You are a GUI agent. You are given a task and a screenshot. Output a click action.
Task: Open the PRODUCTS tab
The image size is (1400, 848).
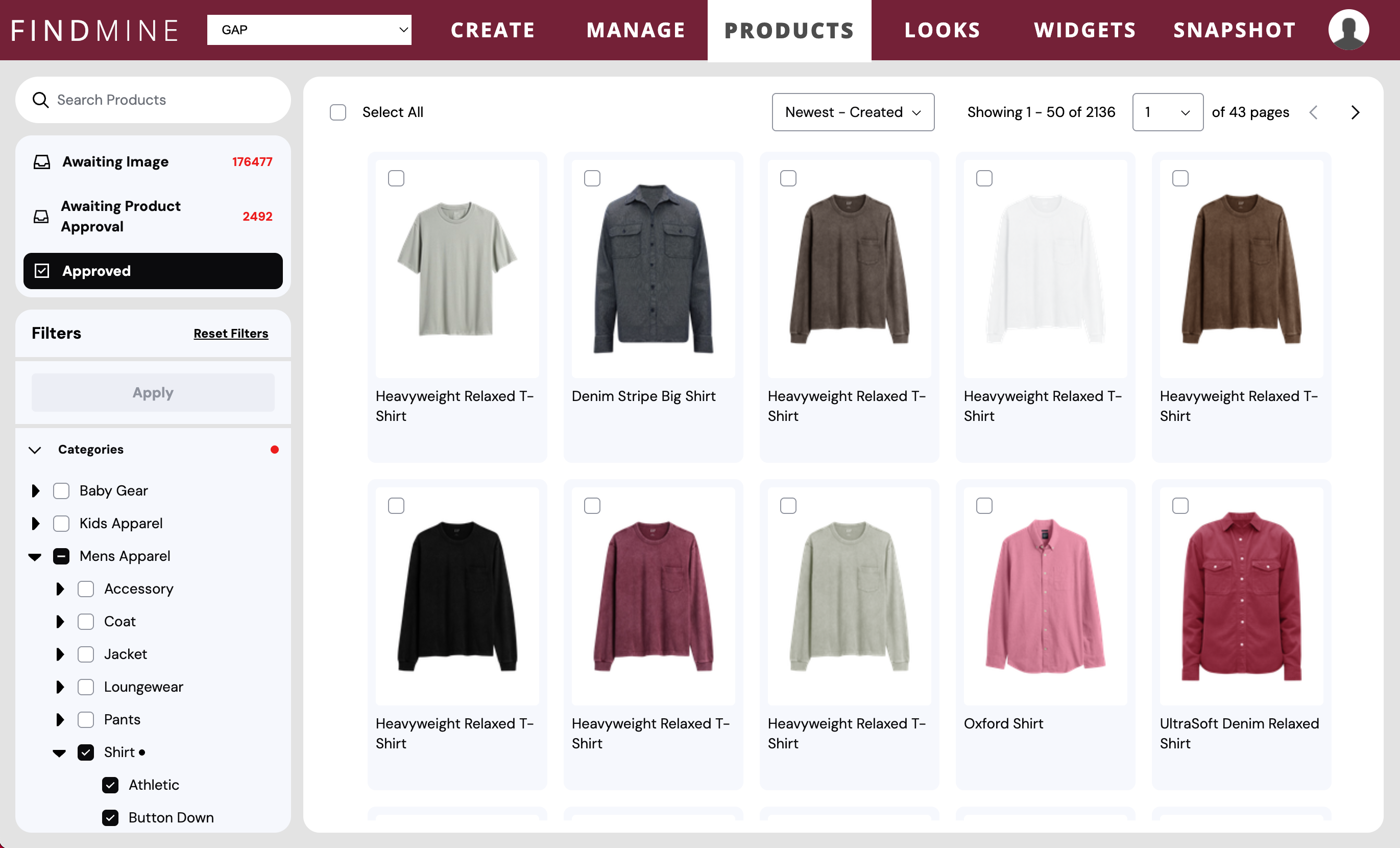click(x=789, y=30)
